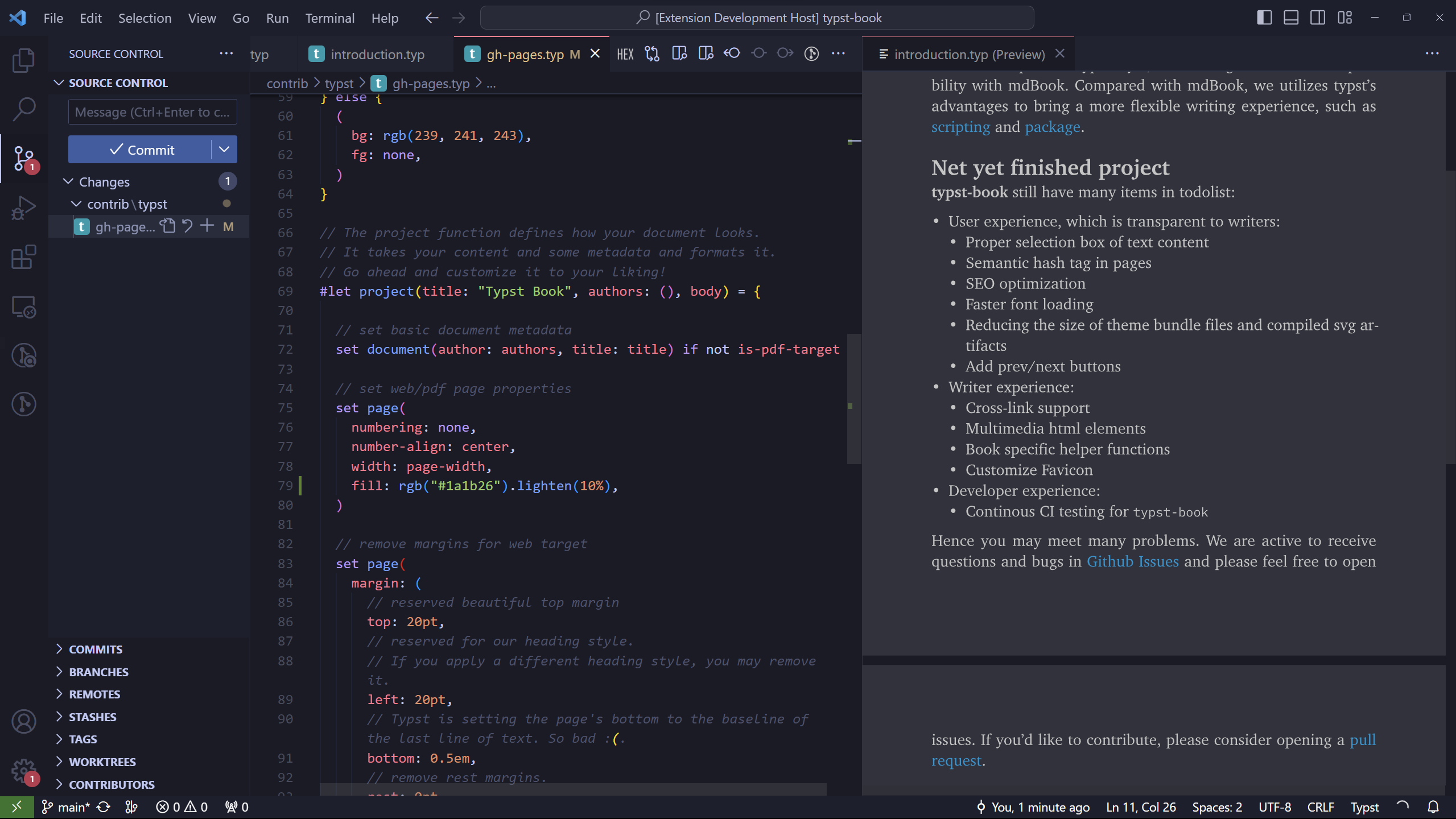Screen dimensions: 1456x819
Task: Follow the Github Issues link in preview
Action: [1132, 561]
